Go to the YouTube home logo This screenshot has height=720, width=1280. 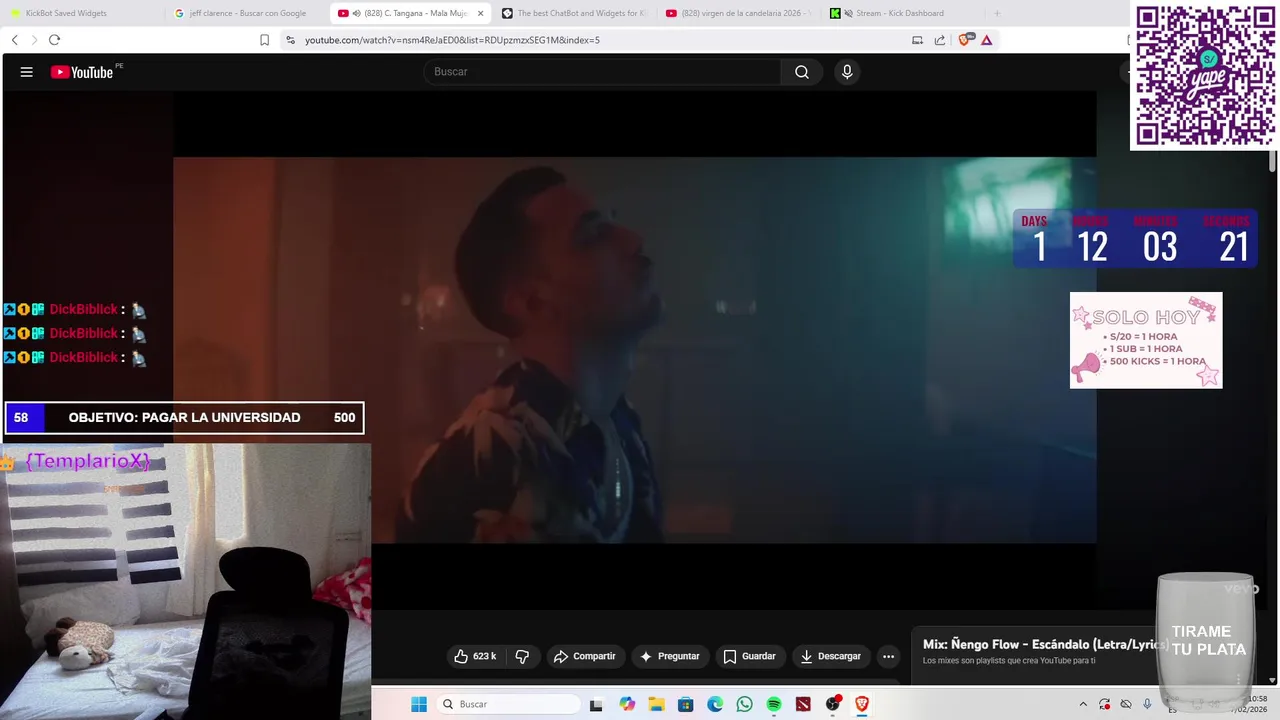pos(82,72)
